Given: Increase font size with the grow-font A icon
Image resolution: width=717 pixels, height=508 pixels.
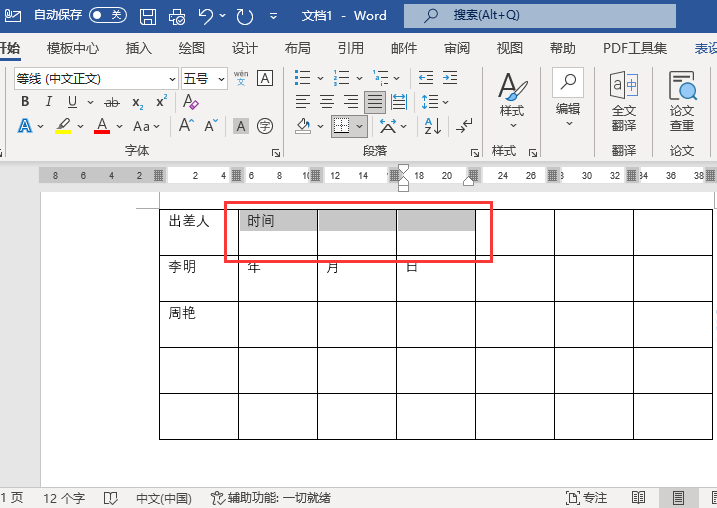Looking at the screenshot, I should coord(187,125).
